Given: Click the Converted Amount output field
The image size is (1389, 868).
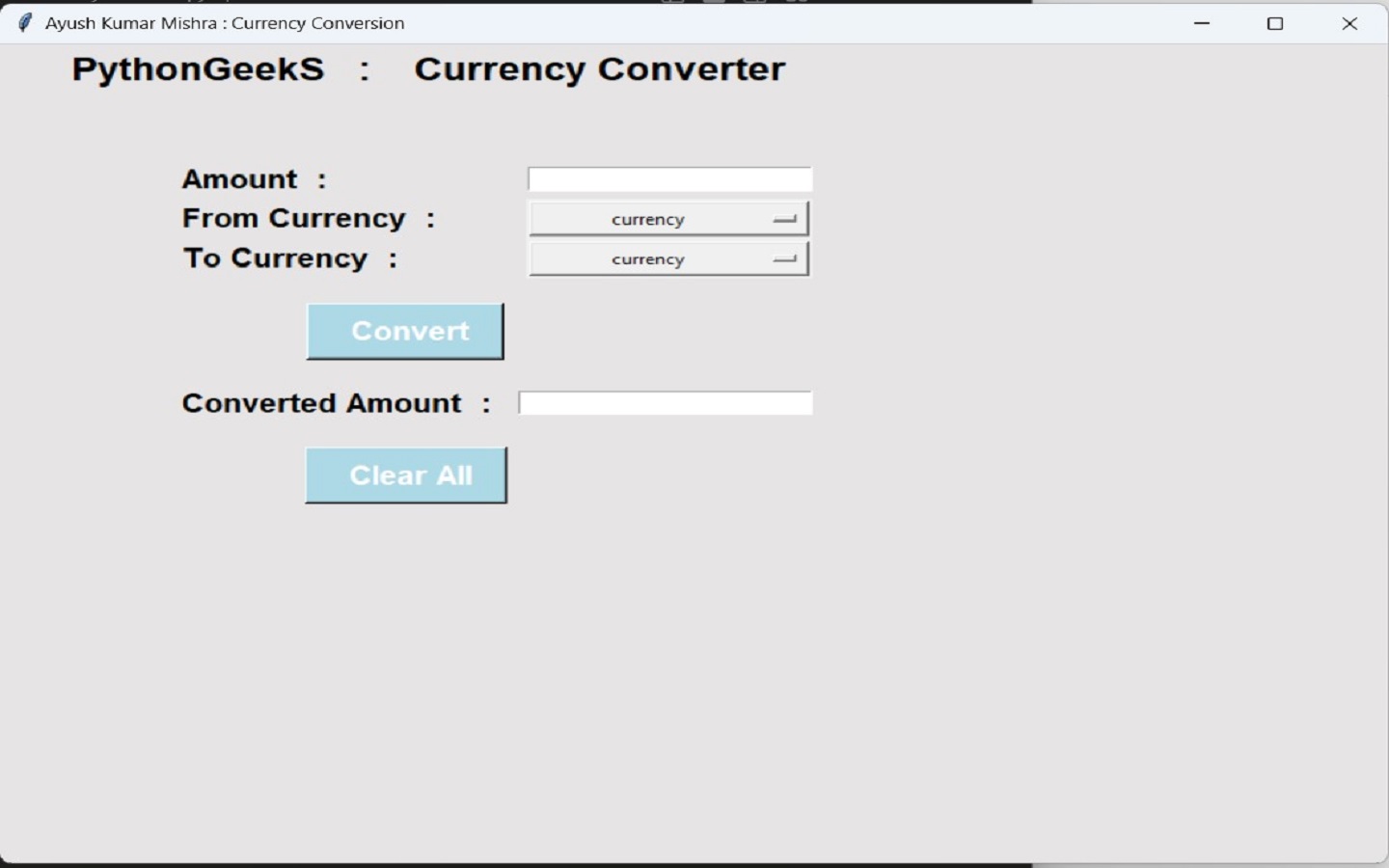Looking at the screenshot, I should (665, 403).
